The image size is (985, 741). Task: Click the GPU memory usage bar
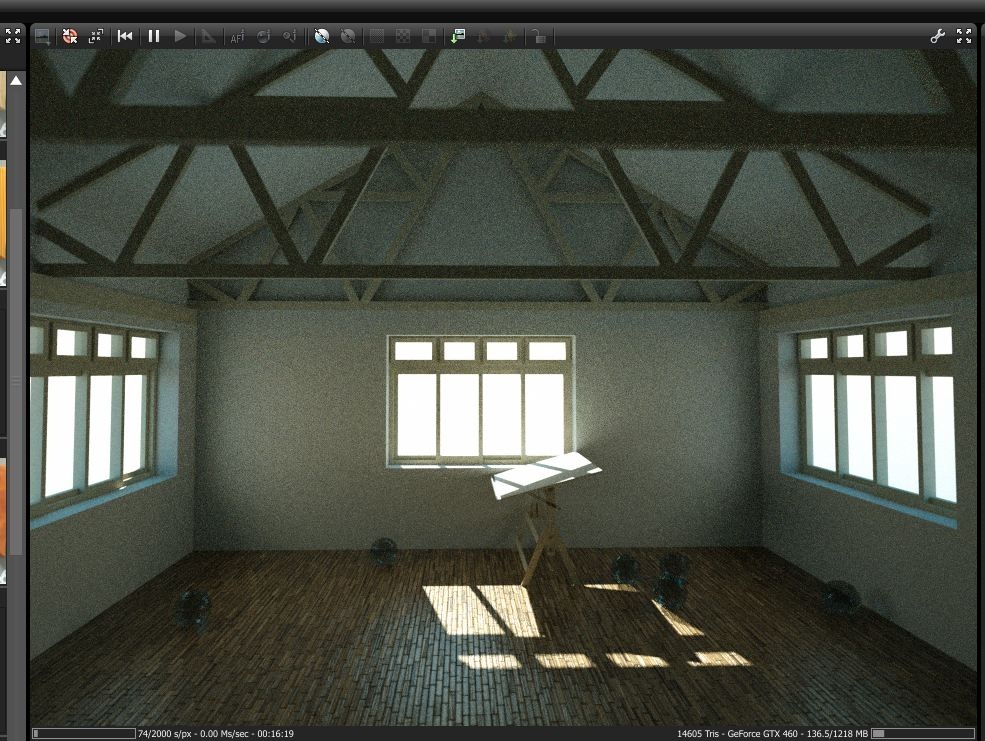point(923,733)
